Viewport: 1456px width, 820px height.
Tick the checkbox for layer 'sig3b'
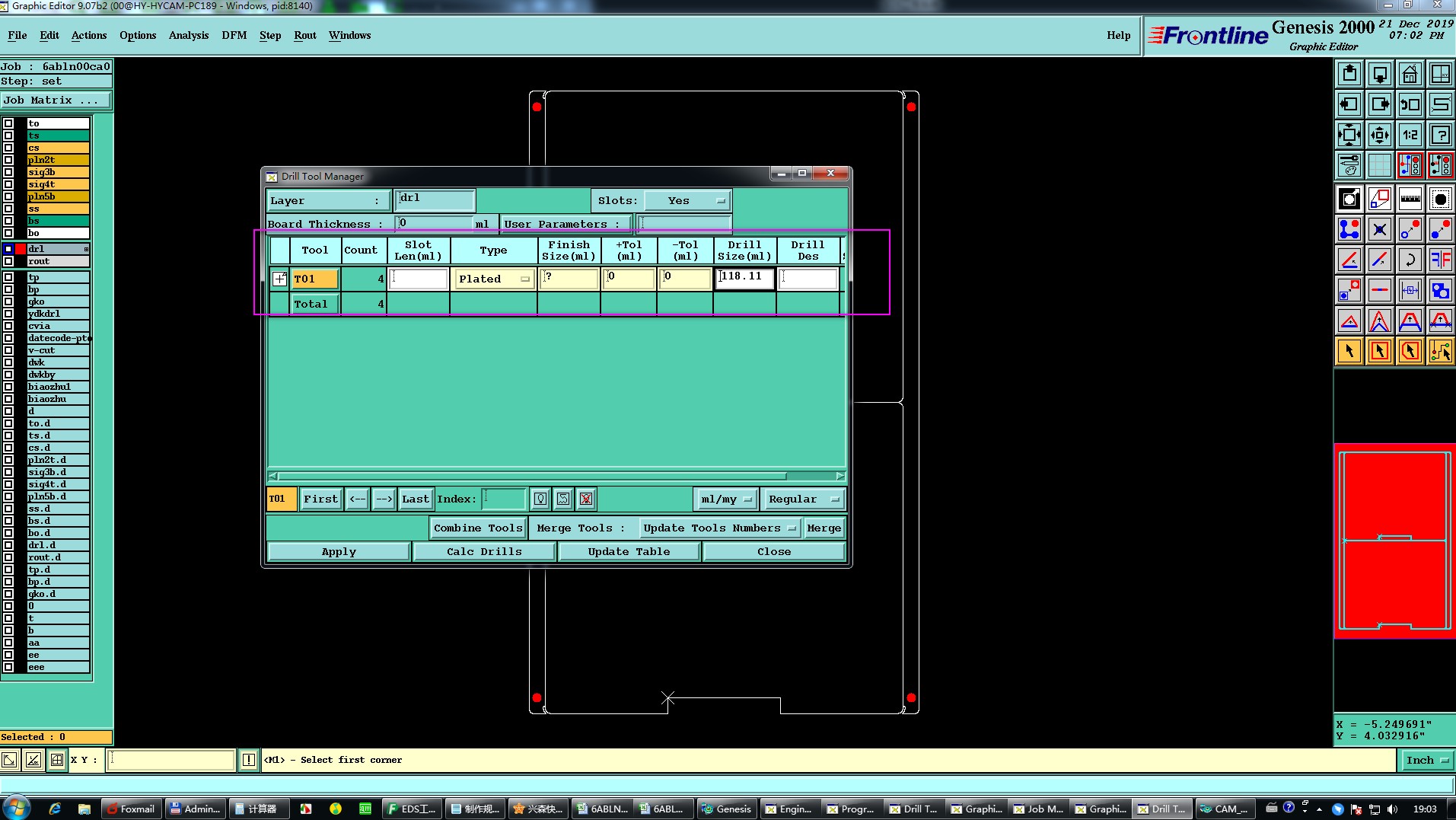(x=8, y=172)
